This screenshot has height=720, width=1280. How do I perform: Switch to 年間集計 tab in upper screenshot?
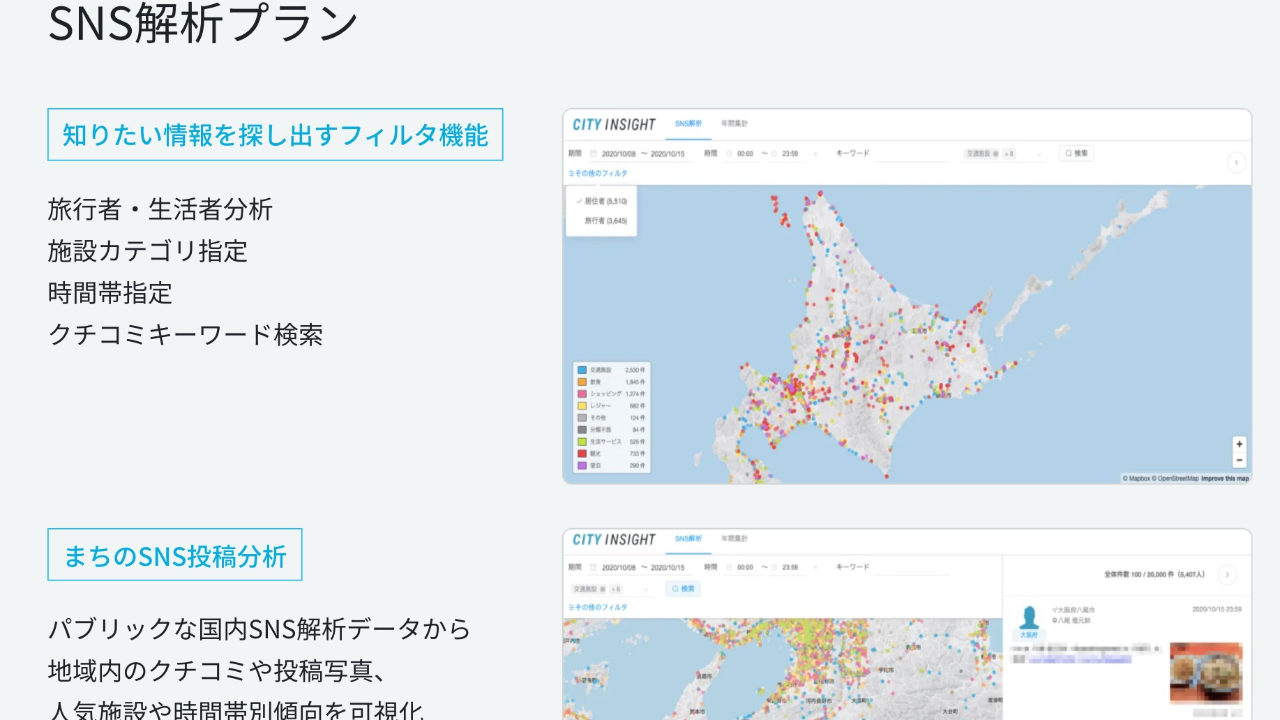click(x=734, y=124)
